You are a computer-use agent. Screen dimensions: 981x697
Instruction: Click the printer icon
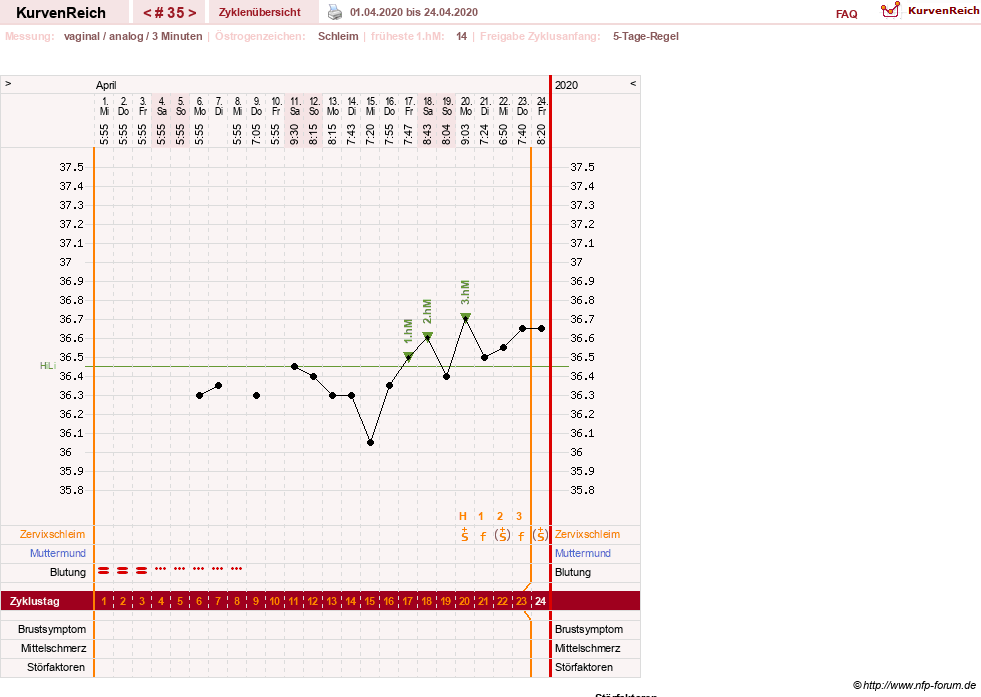point(335,12)
